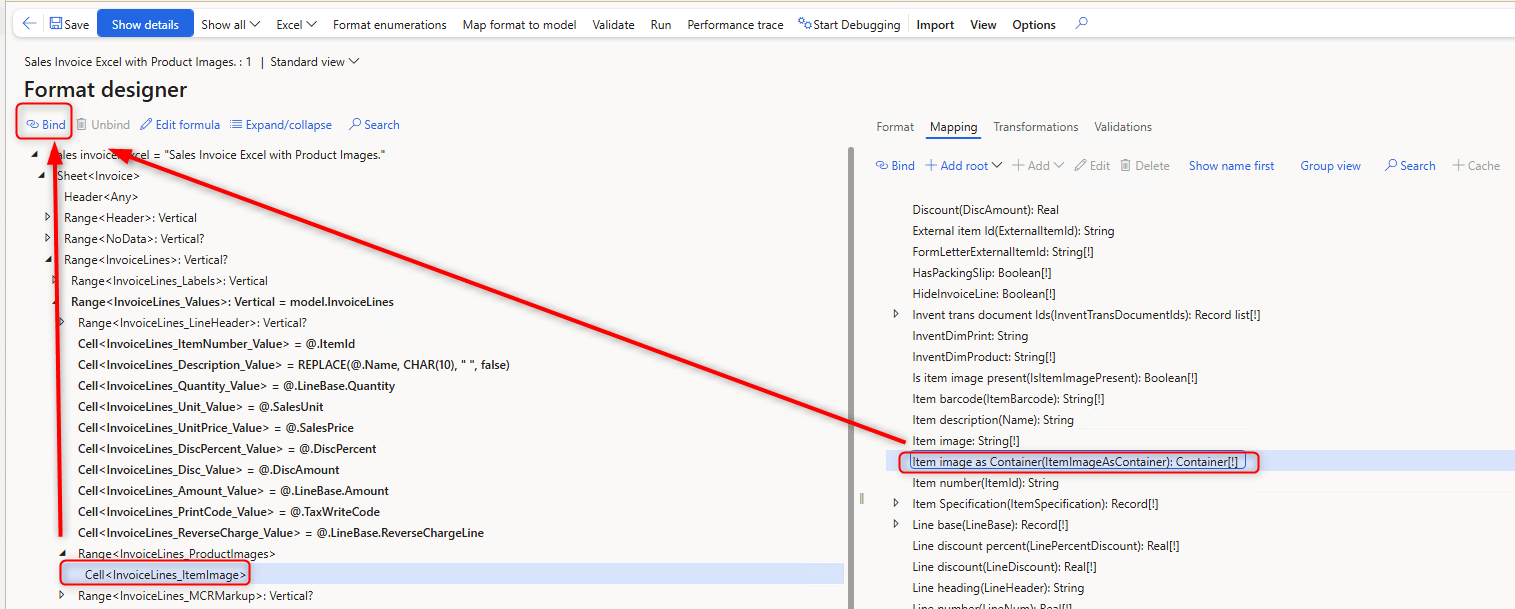Click the Show details button
Screen dimensions: 1515x609
145,24
